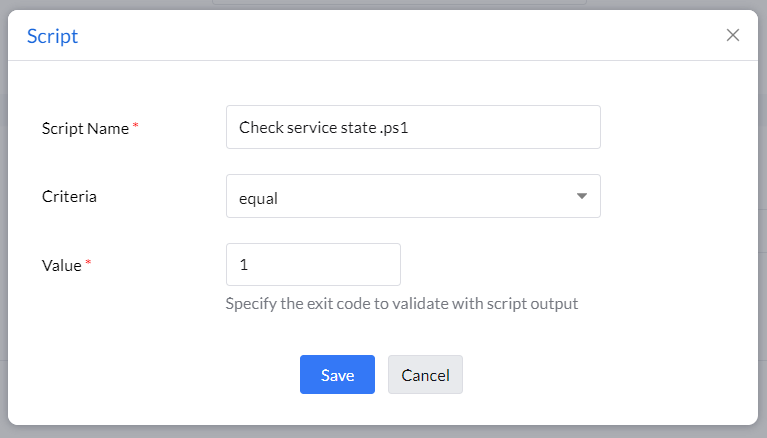Click the Script Name text field
The width and height of the screenshot is (767, 438).
(x=413, y=128)
